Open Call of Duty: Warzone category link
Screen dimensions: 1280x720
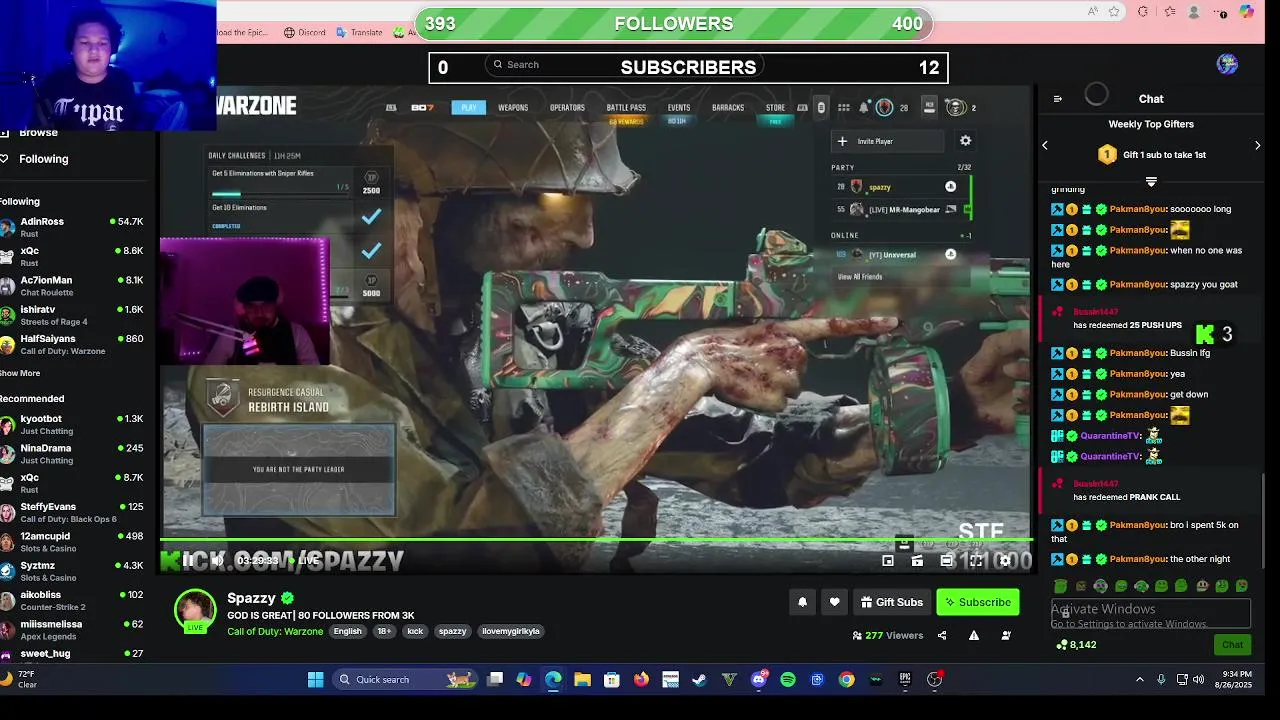click(275, 631)
